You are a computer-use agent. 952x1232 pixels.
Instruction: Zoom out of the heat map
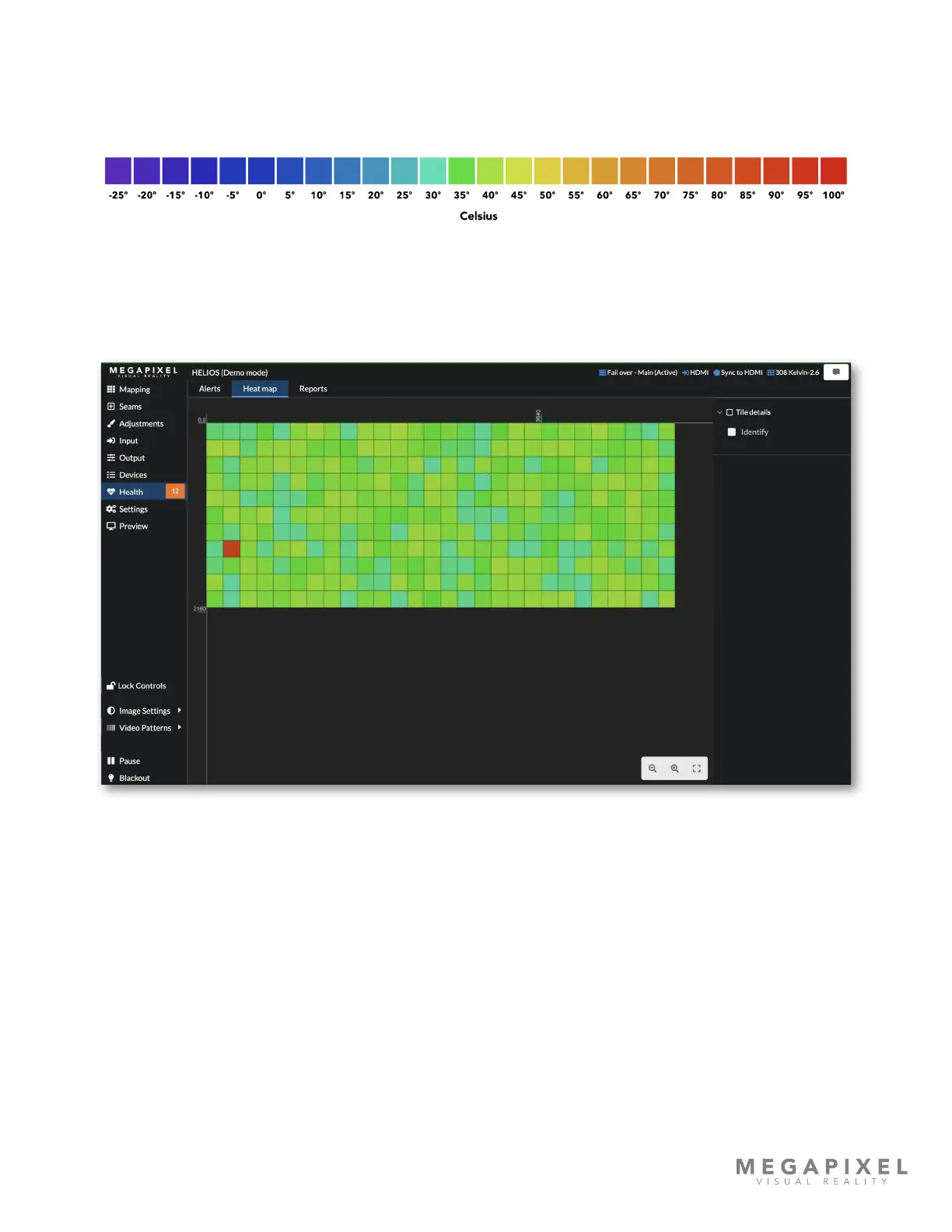(x=653, y=768)
